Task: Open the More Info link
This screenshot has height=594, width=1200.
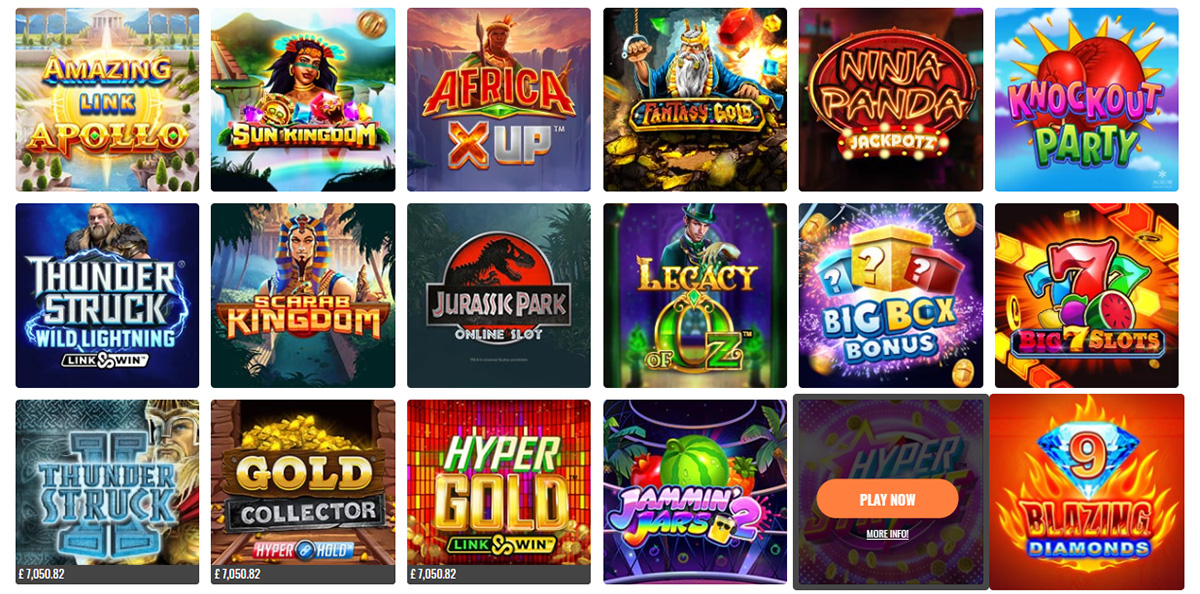Action: pos(887,534)
